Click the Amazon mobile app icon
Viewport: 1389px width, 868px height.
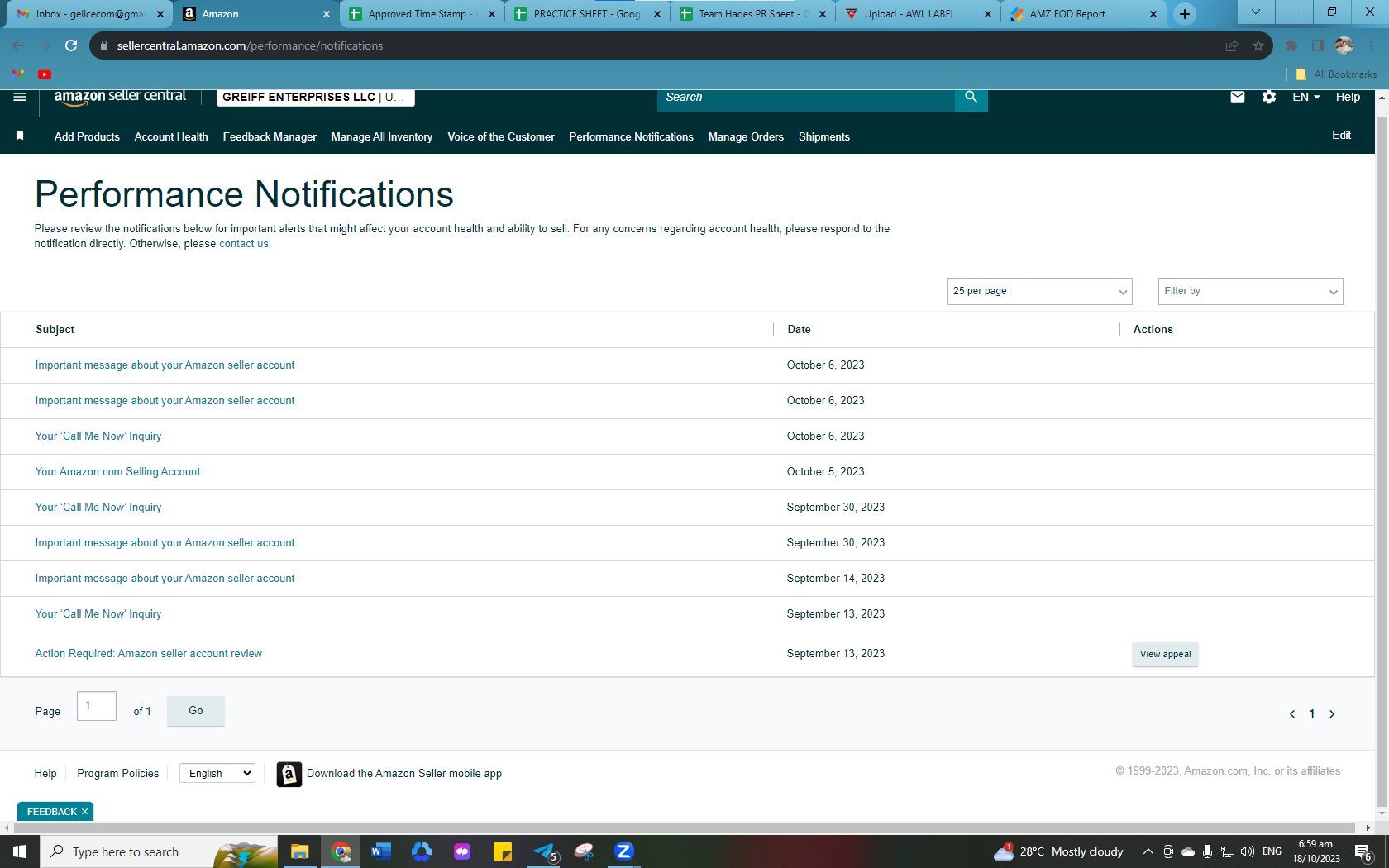pos(289,774)
